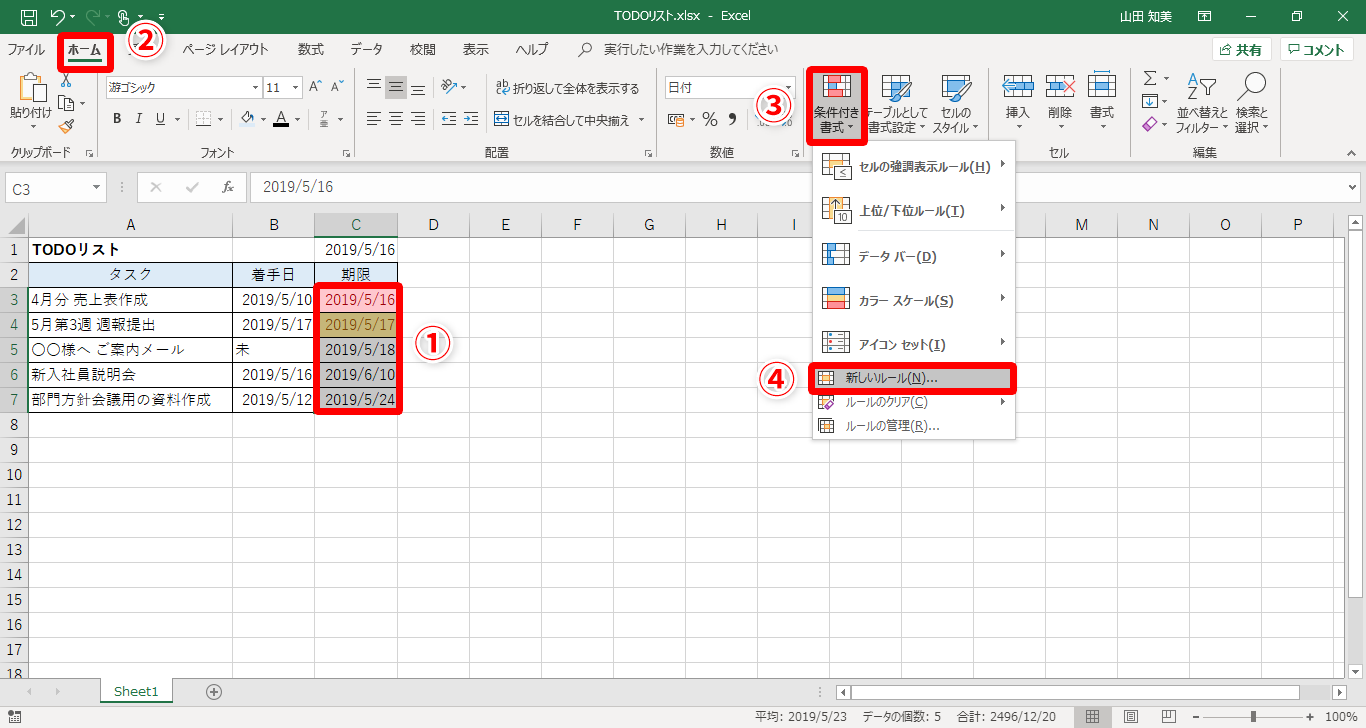Toggle italic formatting

pyautogui.click(x=140, y=120)
